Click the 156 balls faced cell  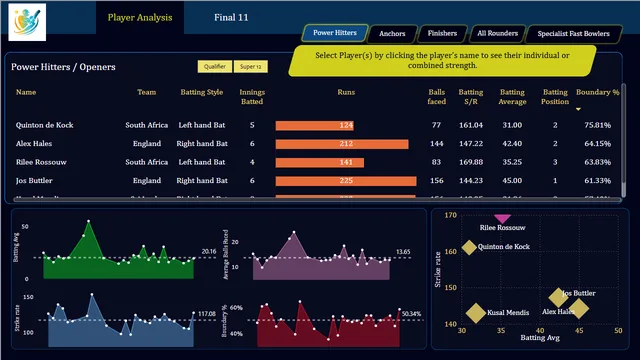437,180
